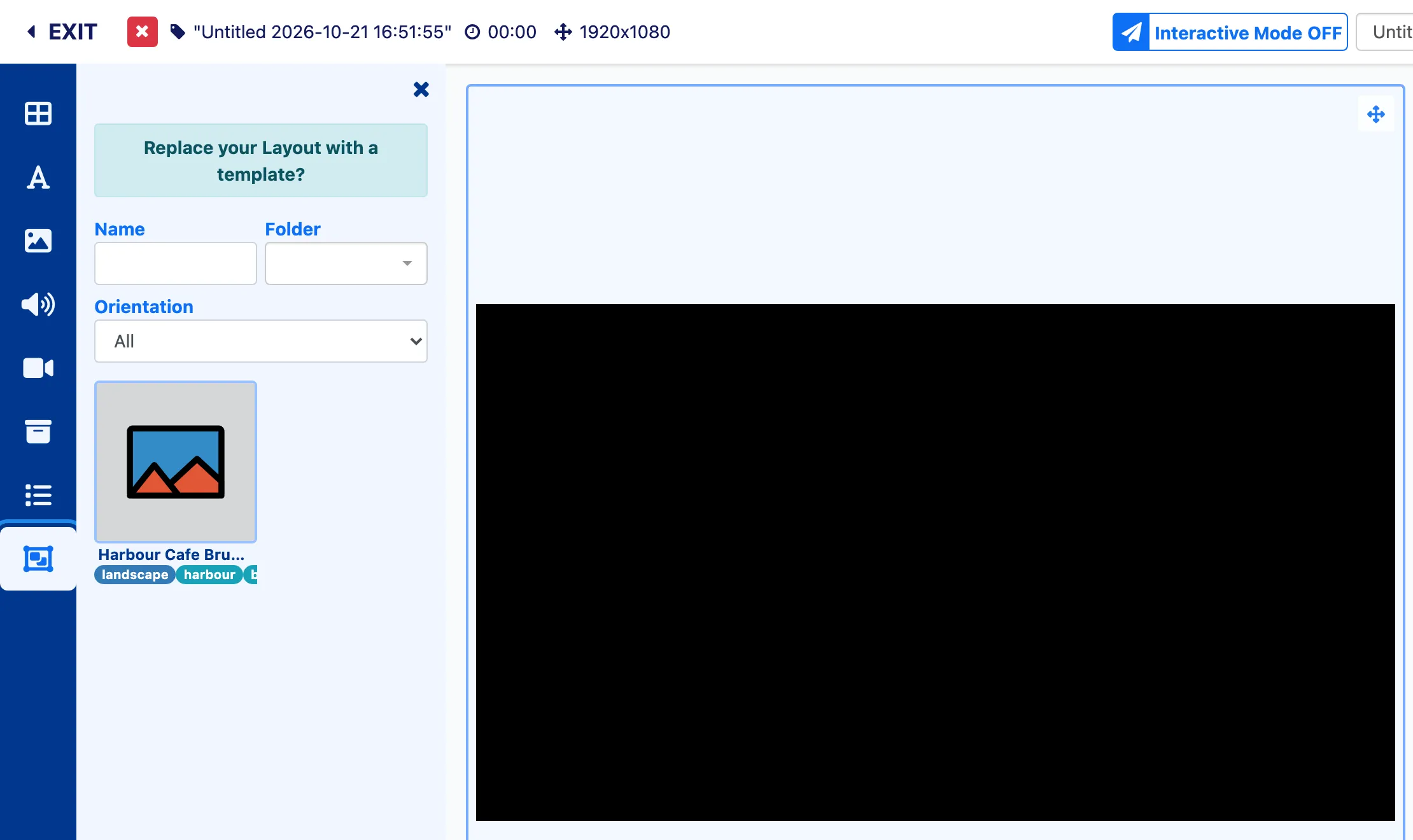This screenshot has height=840, width=1413.
Task: Open the Folder dropdown
Action: click(346, 263)
